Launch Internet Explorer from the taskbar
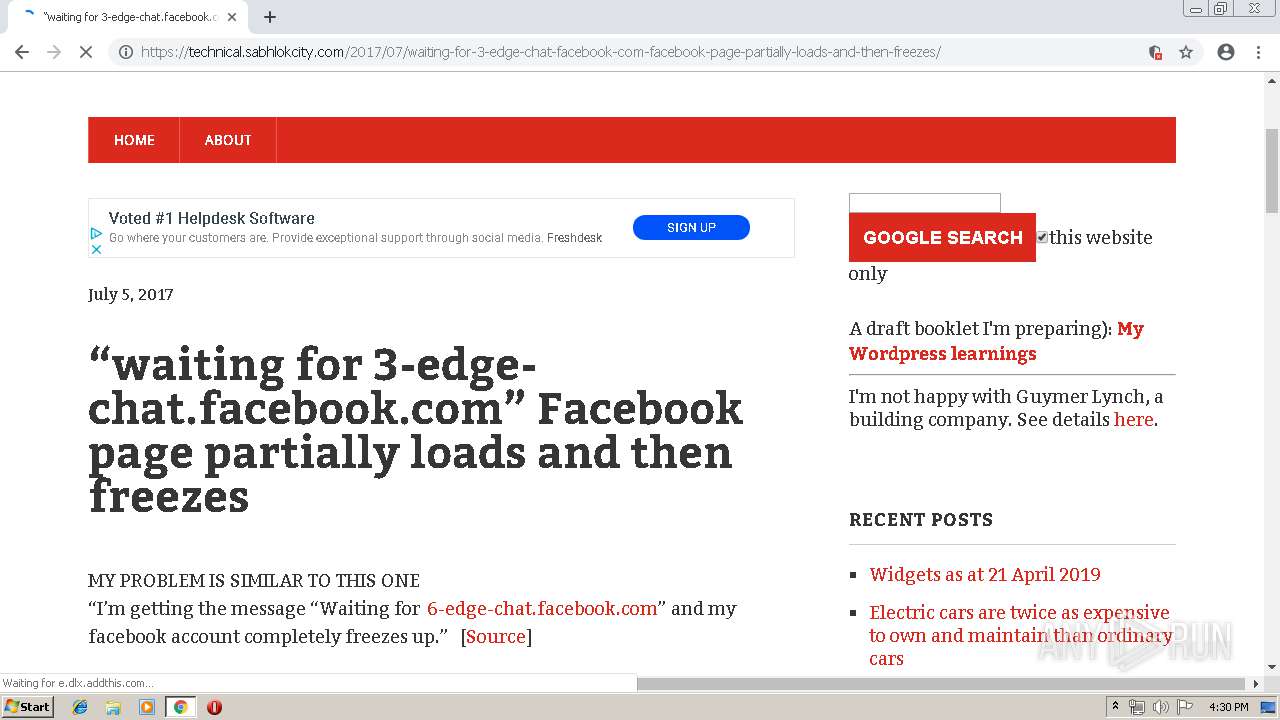 (80, 707)
